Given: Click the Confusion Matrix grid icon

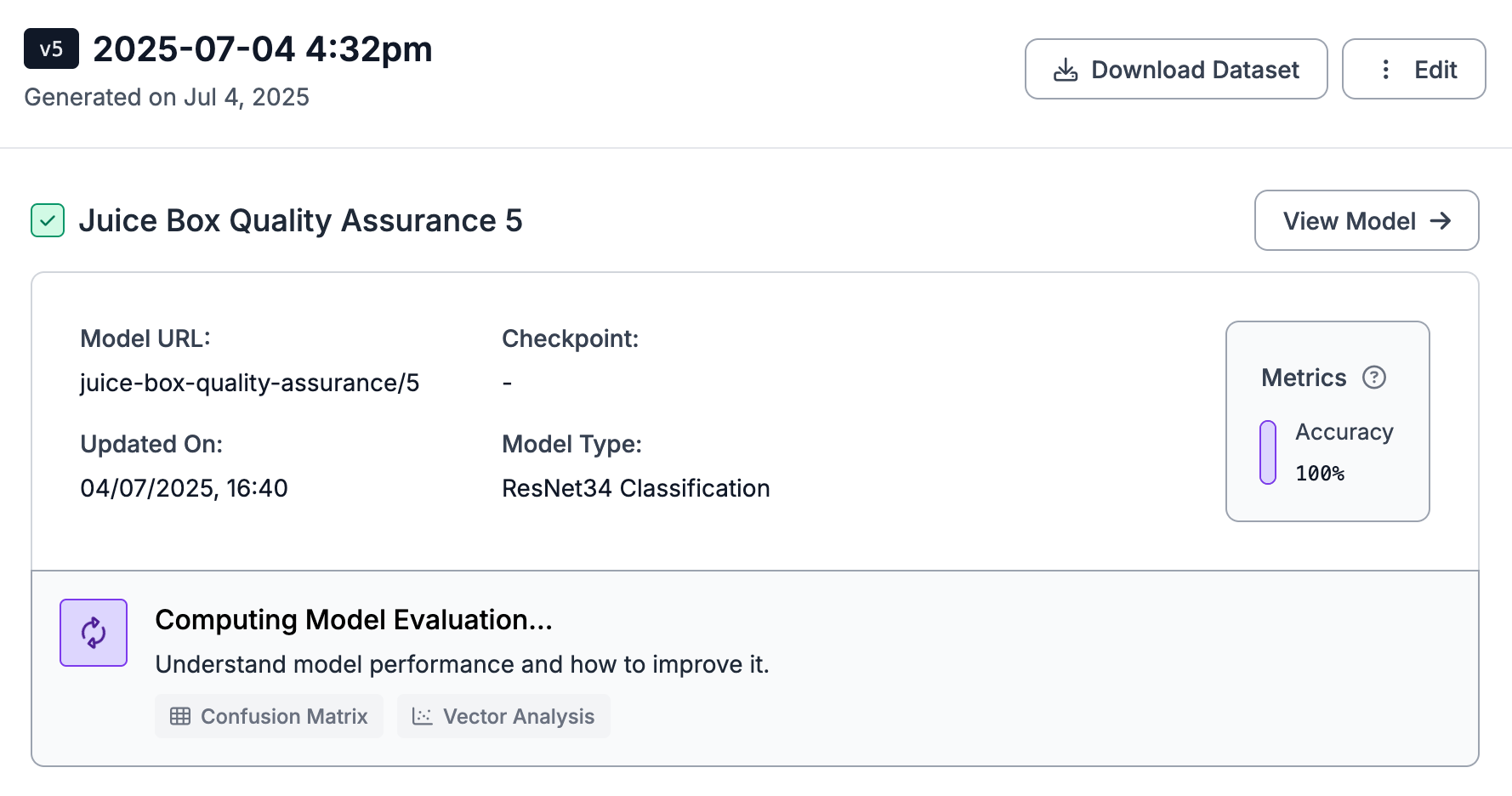Looking at the screenshot, I should (180, 716).
